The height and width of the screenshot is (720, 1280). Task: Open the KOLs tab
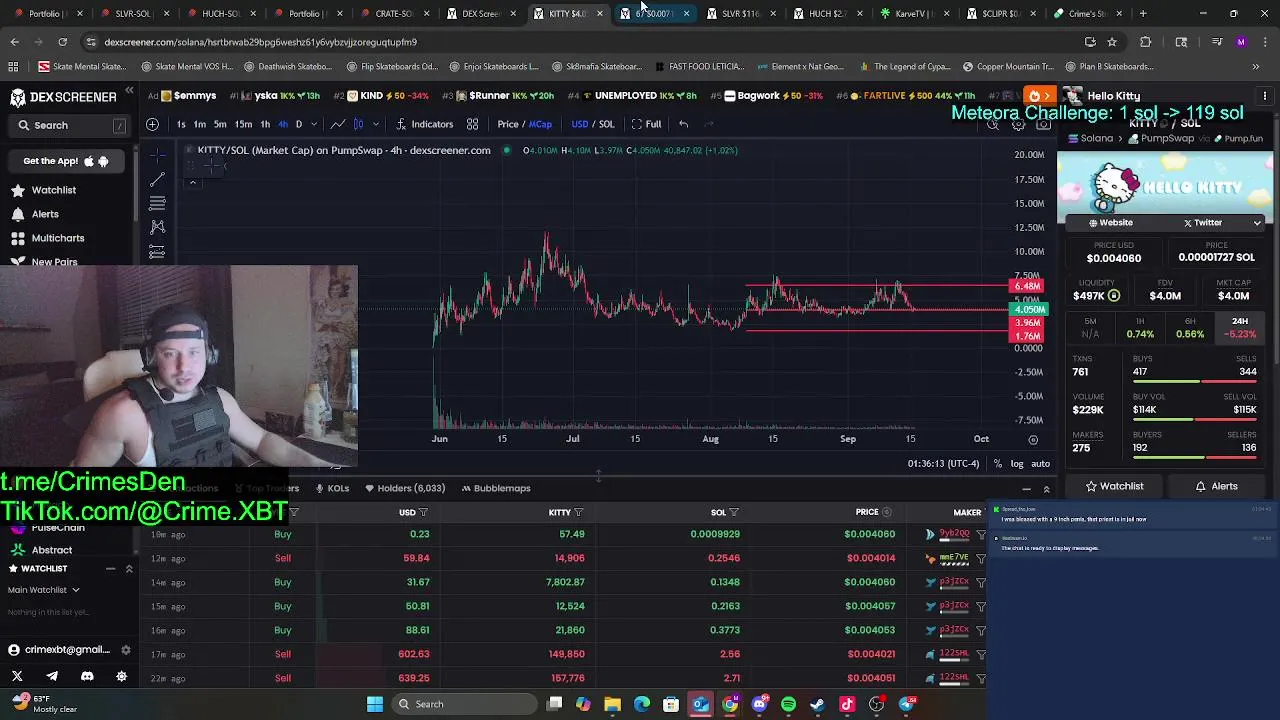[332, 488]
